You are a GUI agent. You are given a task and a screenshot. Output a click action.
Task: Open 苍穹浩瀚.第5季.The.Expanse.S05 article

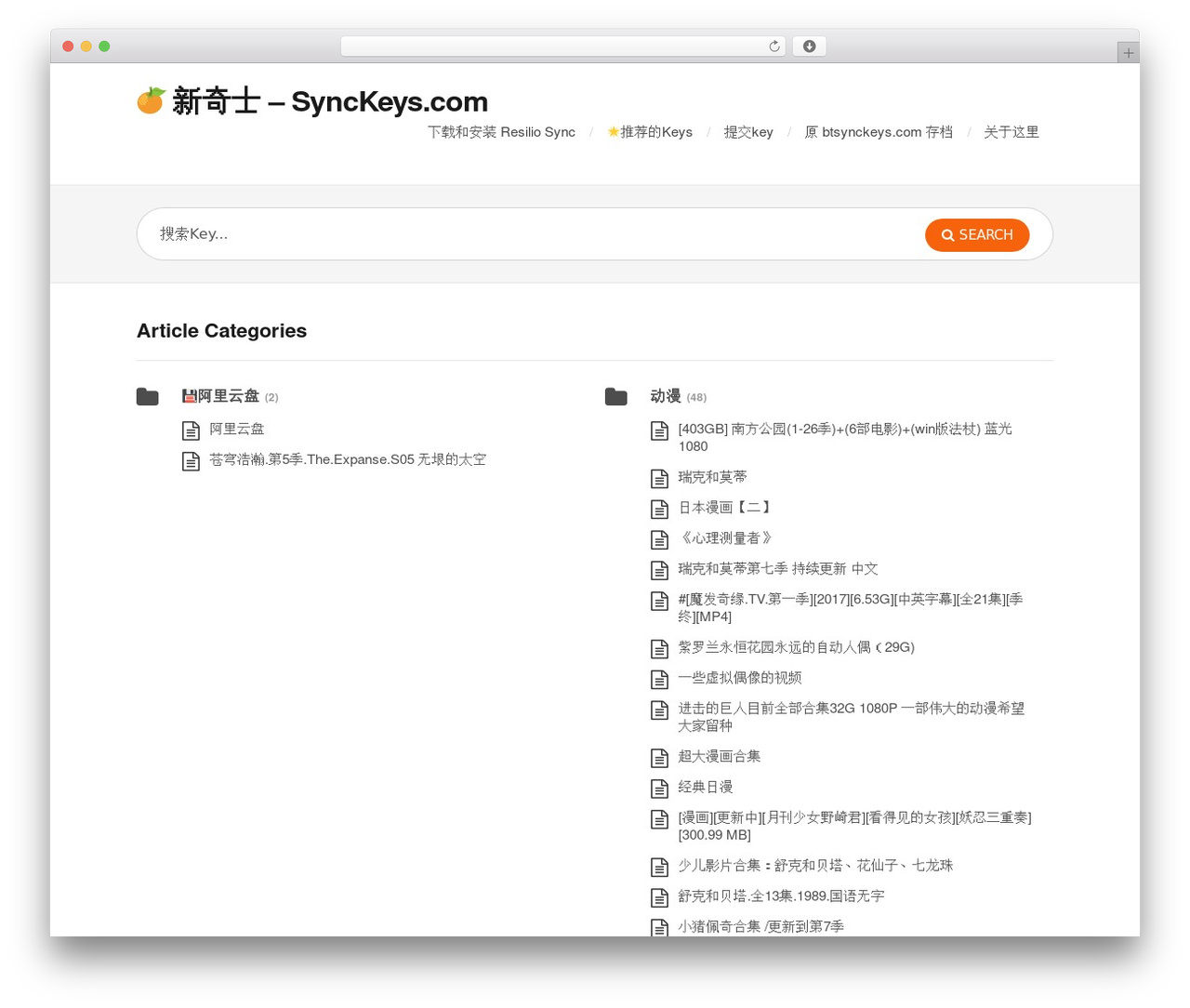[348, 459]
